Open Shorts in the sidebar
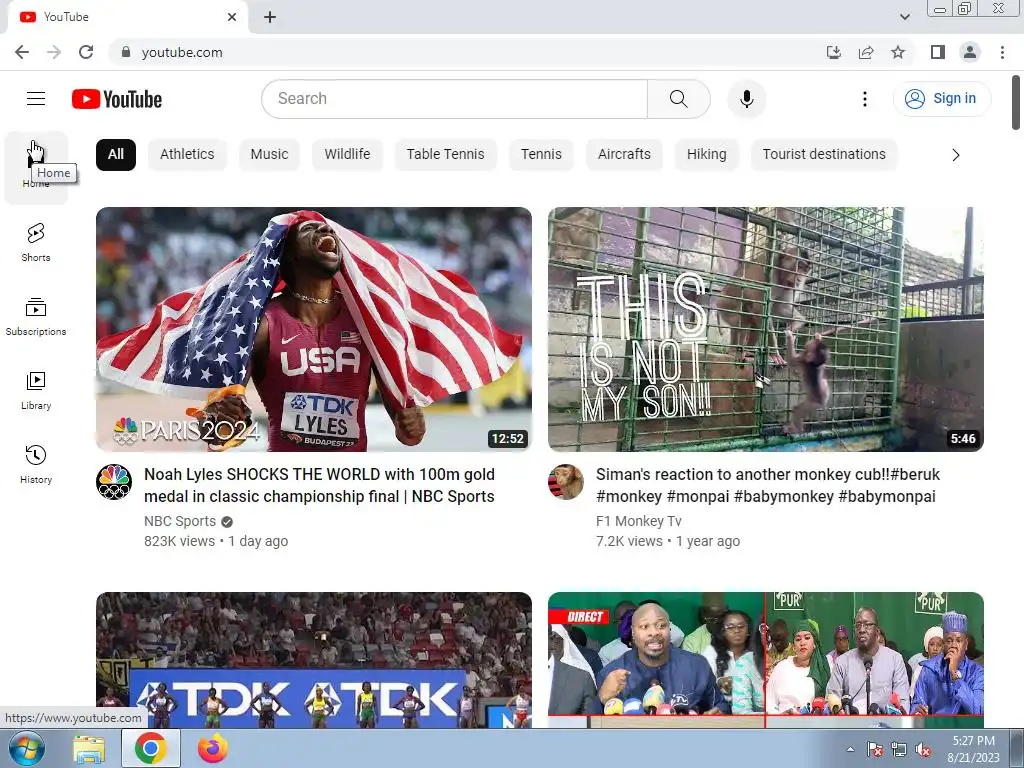Image resolution: width=1024 pixels, height=768 pixels. point(36,242)
